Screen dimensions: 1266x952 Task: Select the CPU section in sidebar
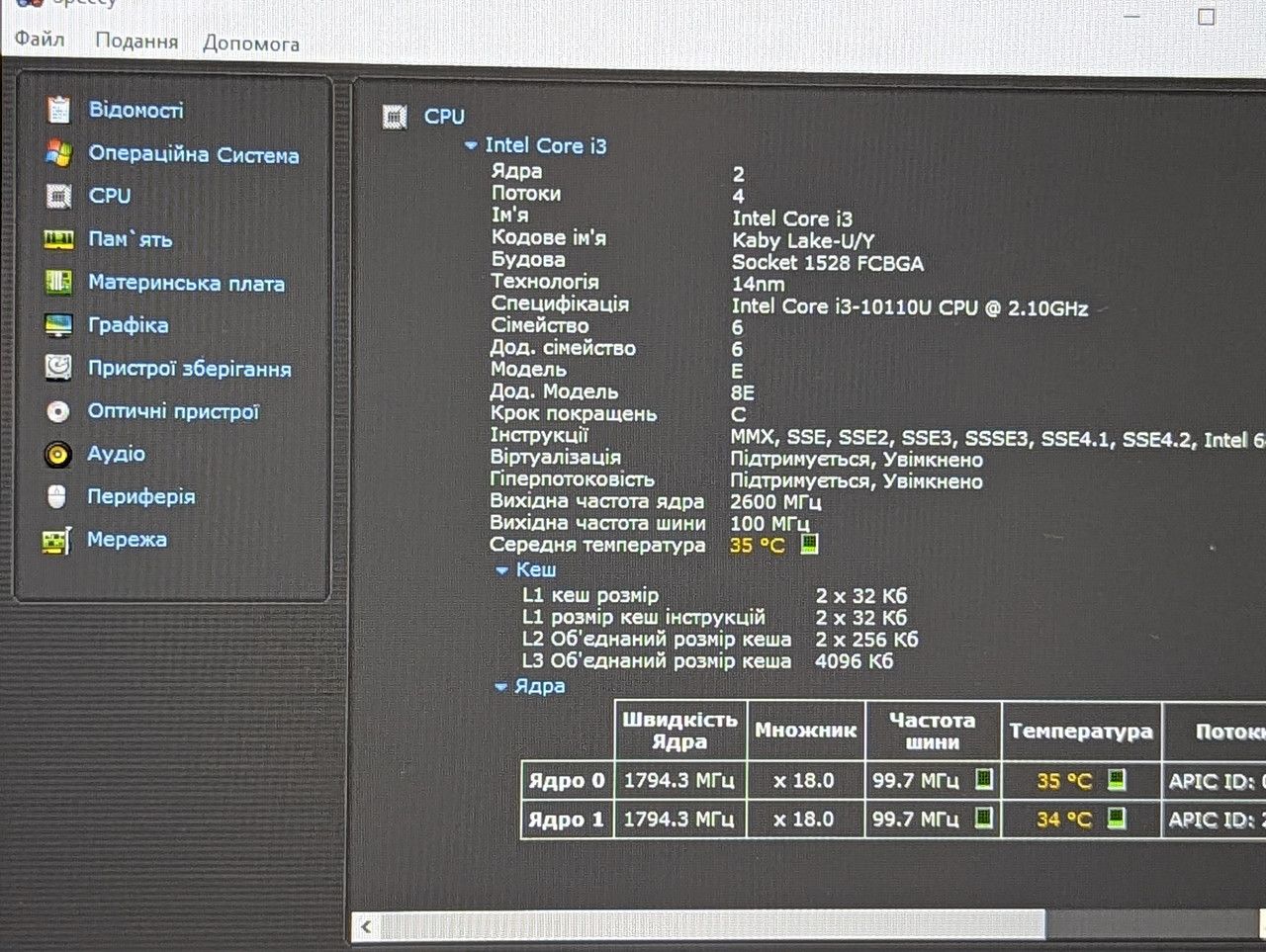pos(110,196)
